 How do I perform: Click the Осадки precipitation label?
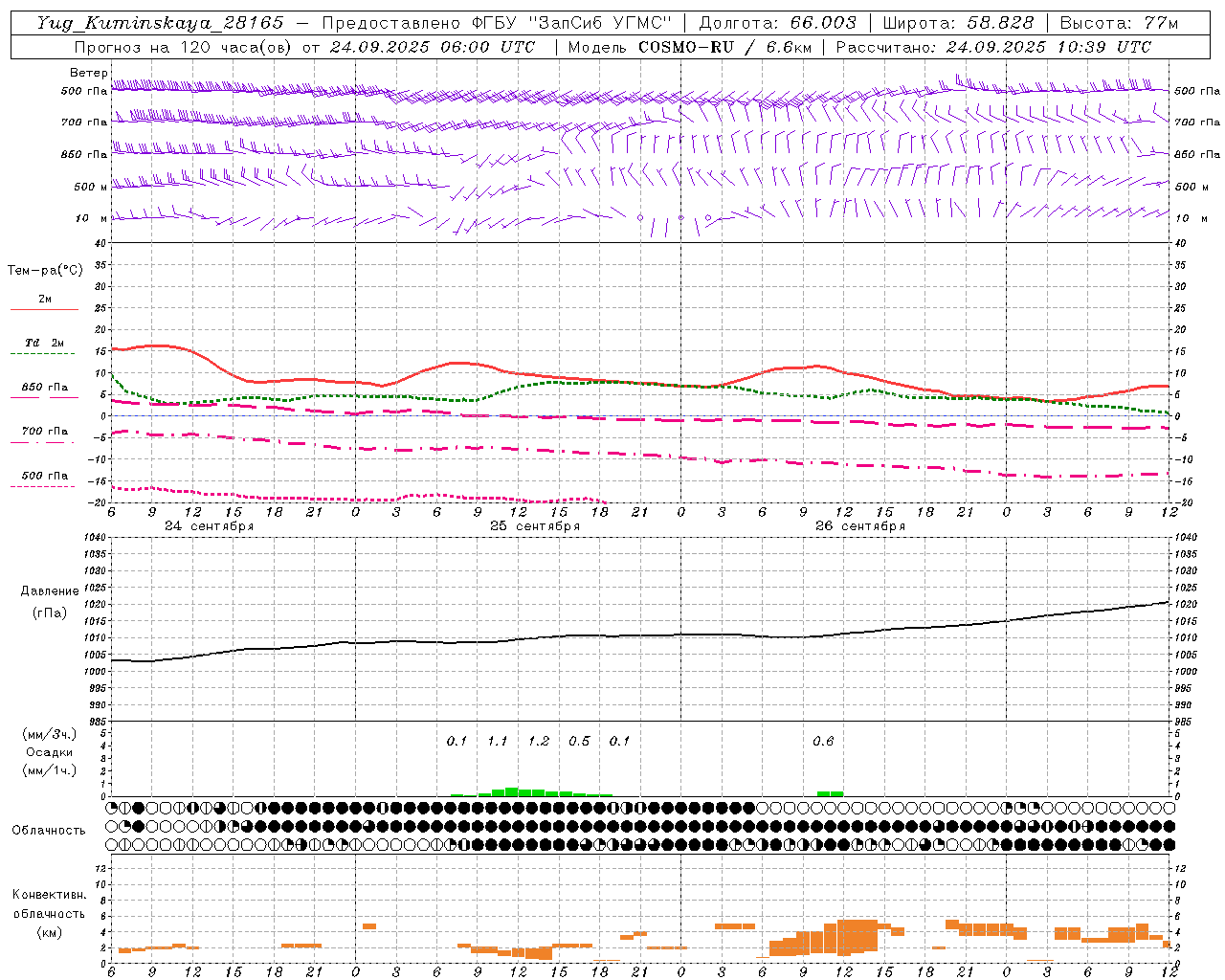point(50,752)
